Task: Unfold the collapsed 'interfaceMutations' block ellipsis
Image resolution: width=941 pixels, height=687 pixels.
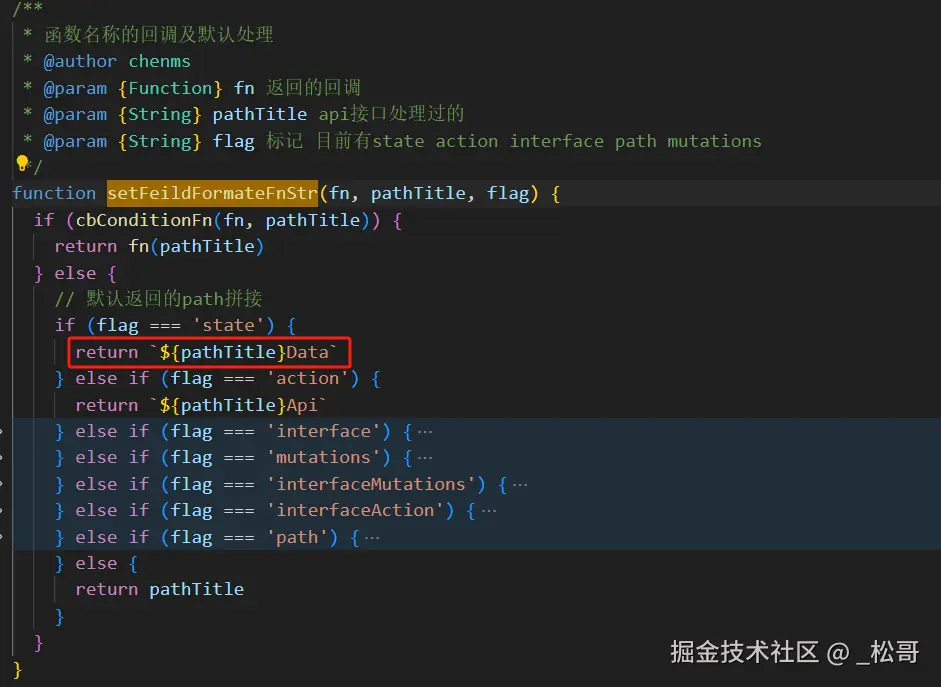Action: click(519, 484)
